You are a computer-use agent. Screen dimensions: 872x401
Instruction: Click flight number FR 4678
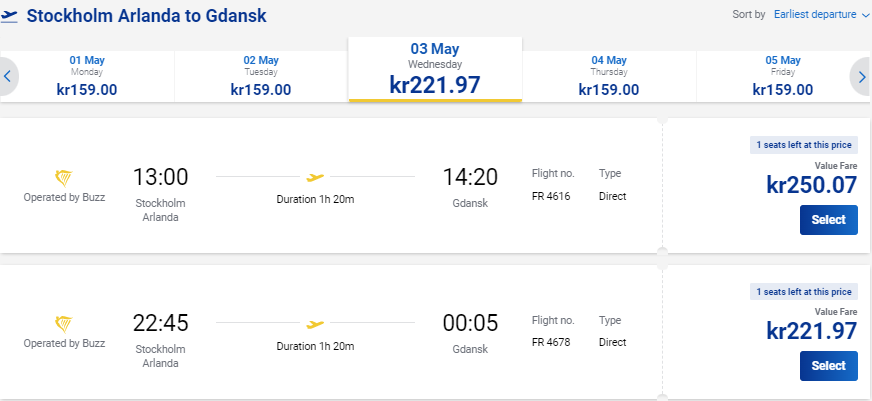click(x=551, y=343)
